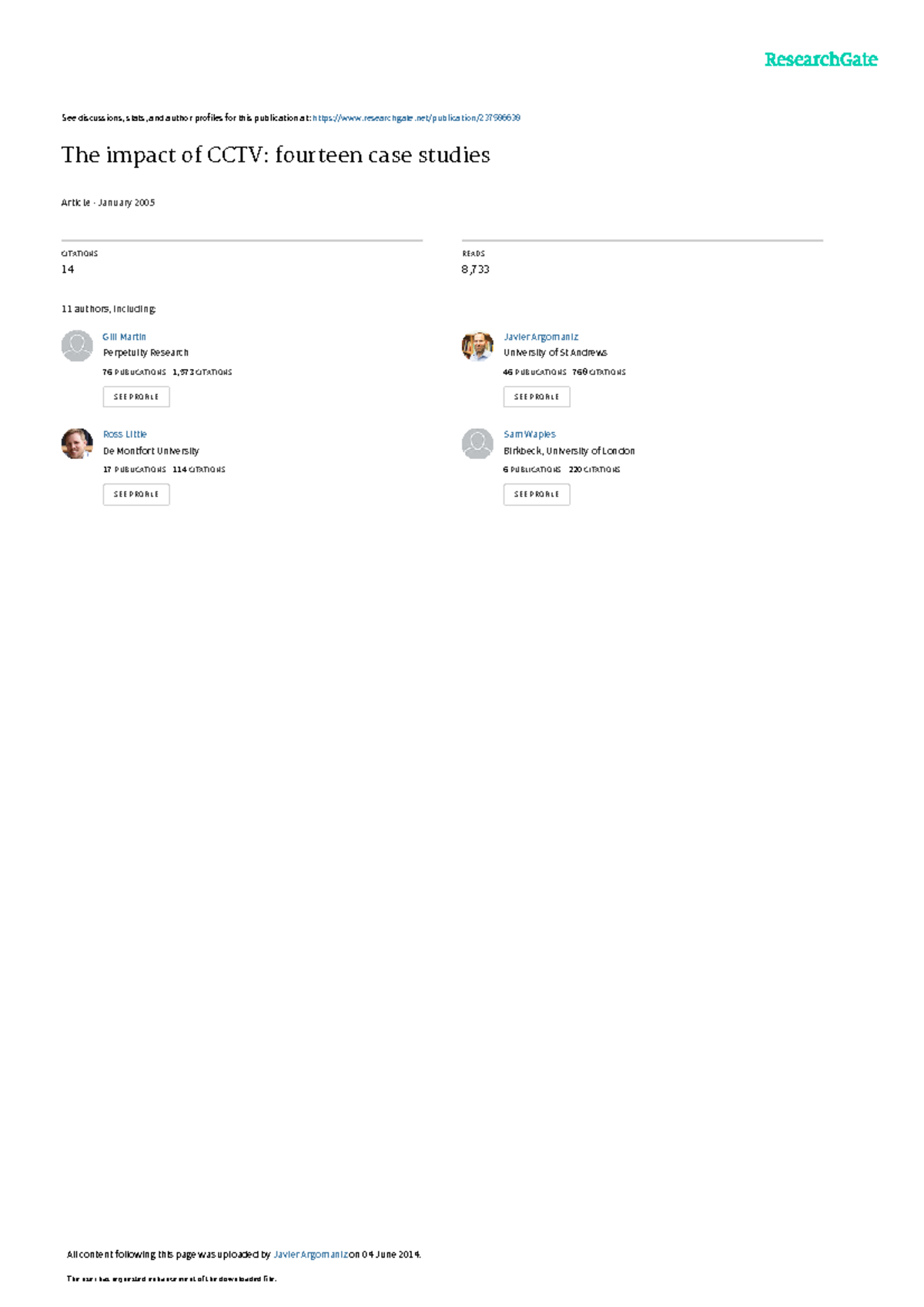Open Javier Argomaniz's author name link
Screen dimensions: 924x1307
click(541, 337)
